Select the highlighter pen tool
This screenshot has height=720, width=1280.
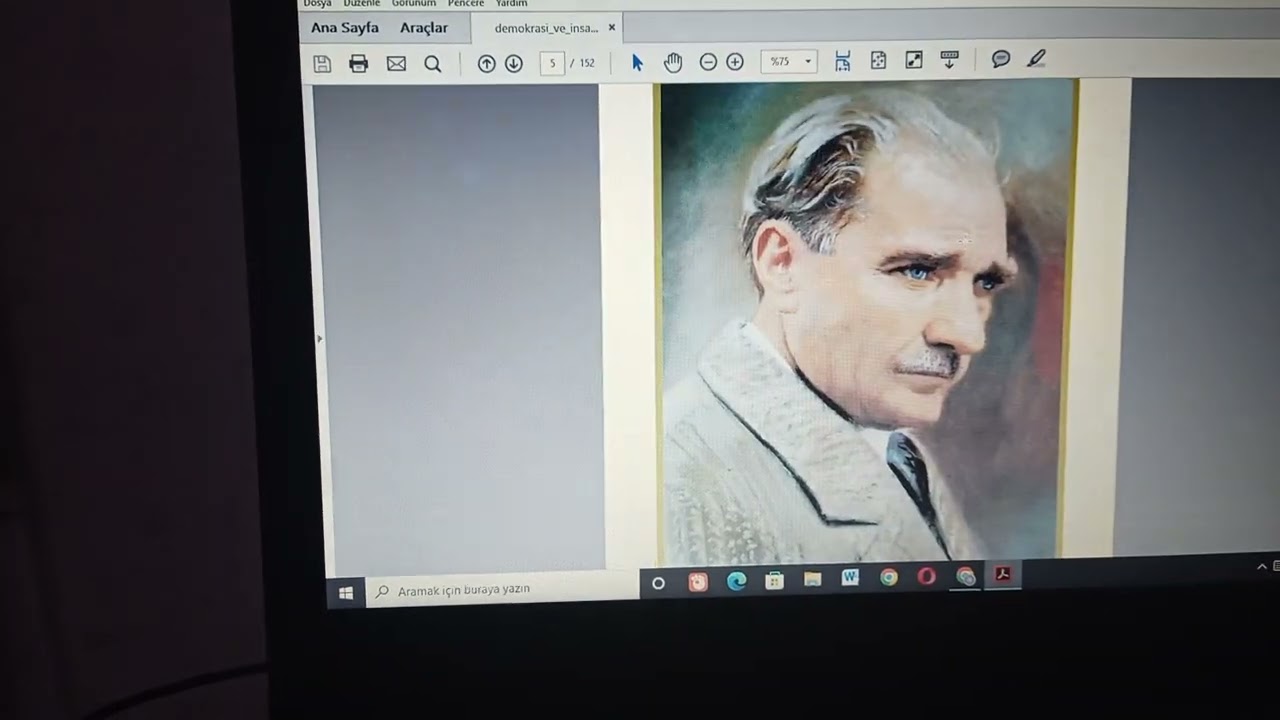(x=1036, y=59)
